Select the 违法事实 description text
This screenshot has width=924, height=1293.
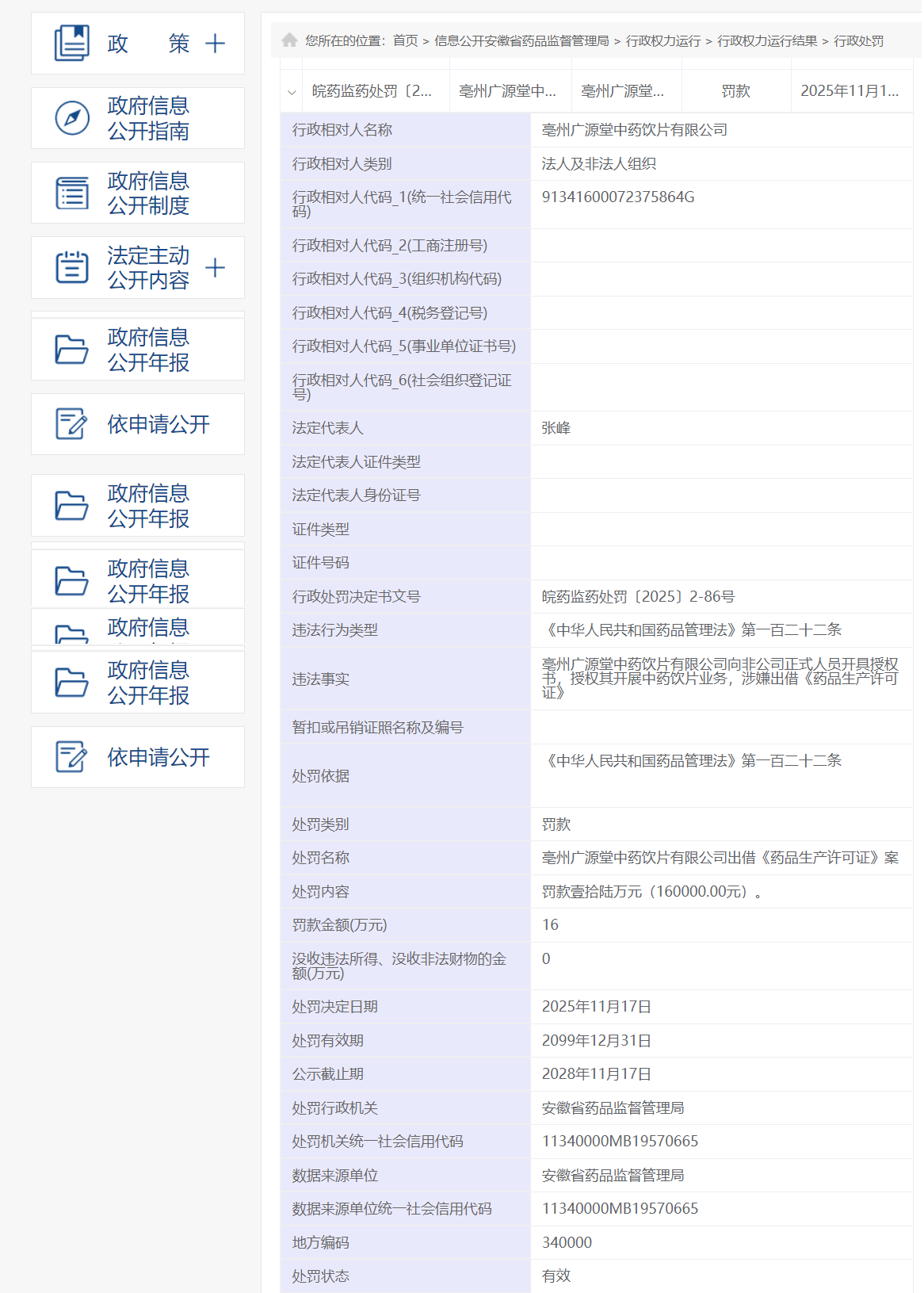pyautogui.click(x=720, y=679)
